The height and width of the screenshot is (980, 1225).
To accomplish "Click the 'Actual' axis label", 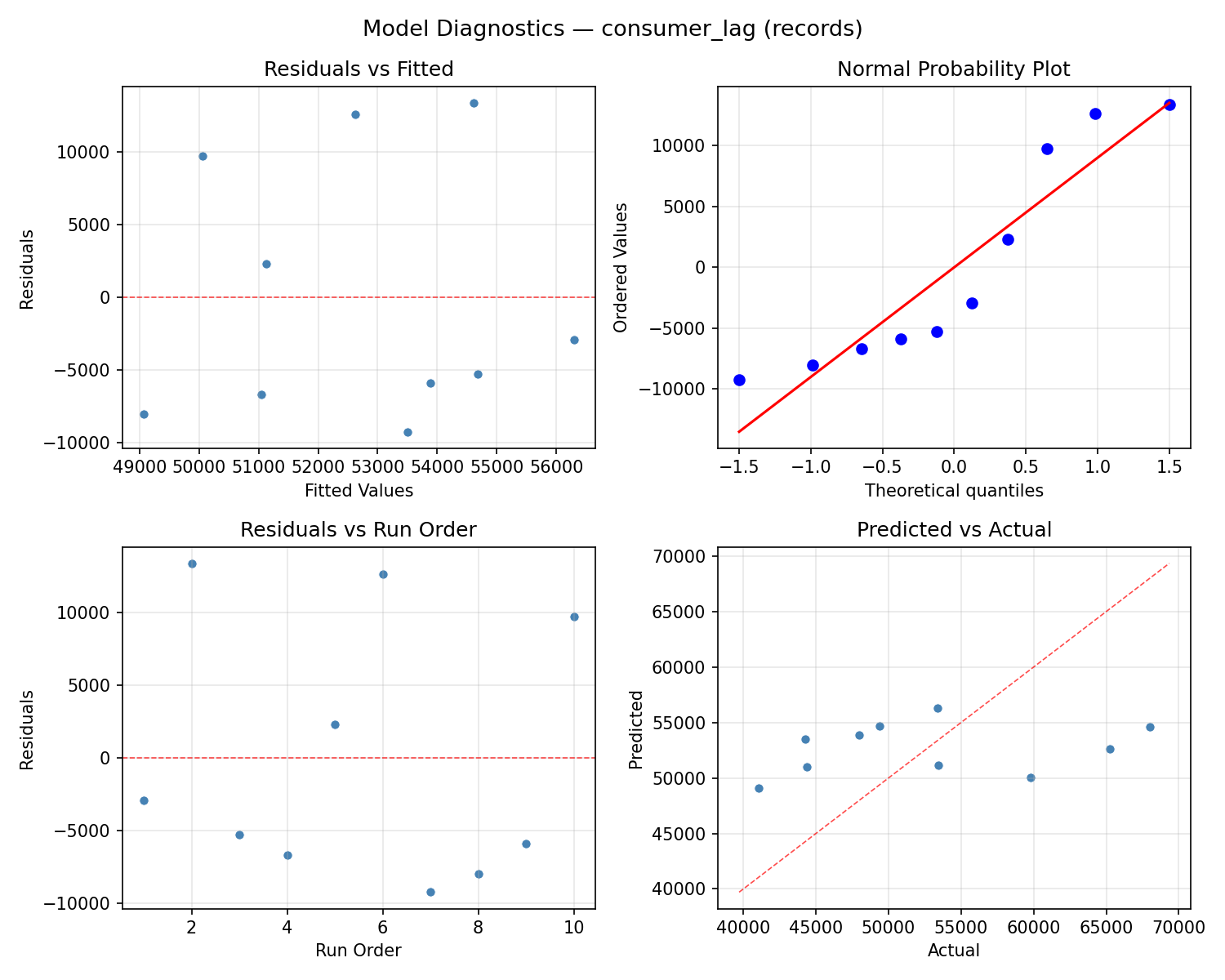I will click(x=954, y=951).
